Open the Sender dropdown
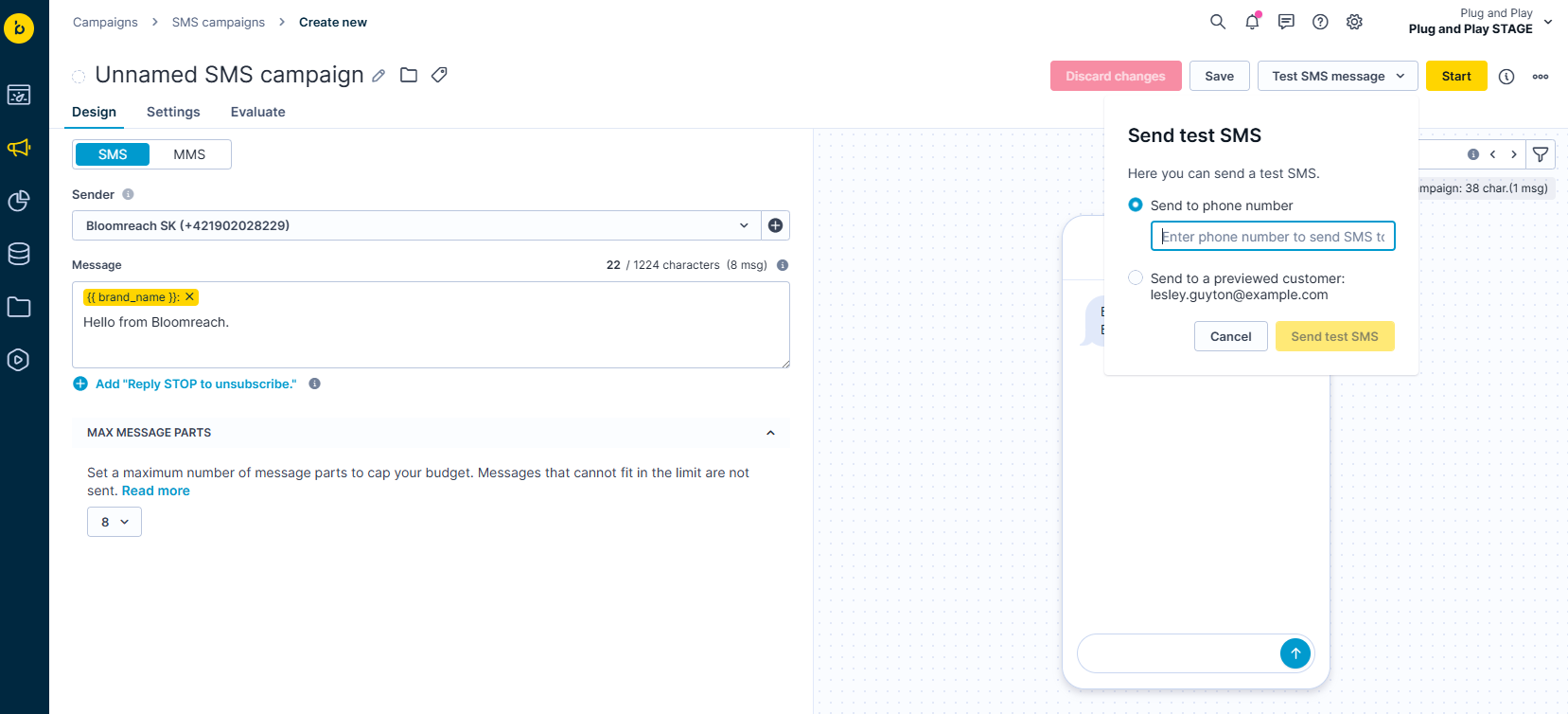The height and width of the screenshot is (714, 1568). (x=416, y=225)
